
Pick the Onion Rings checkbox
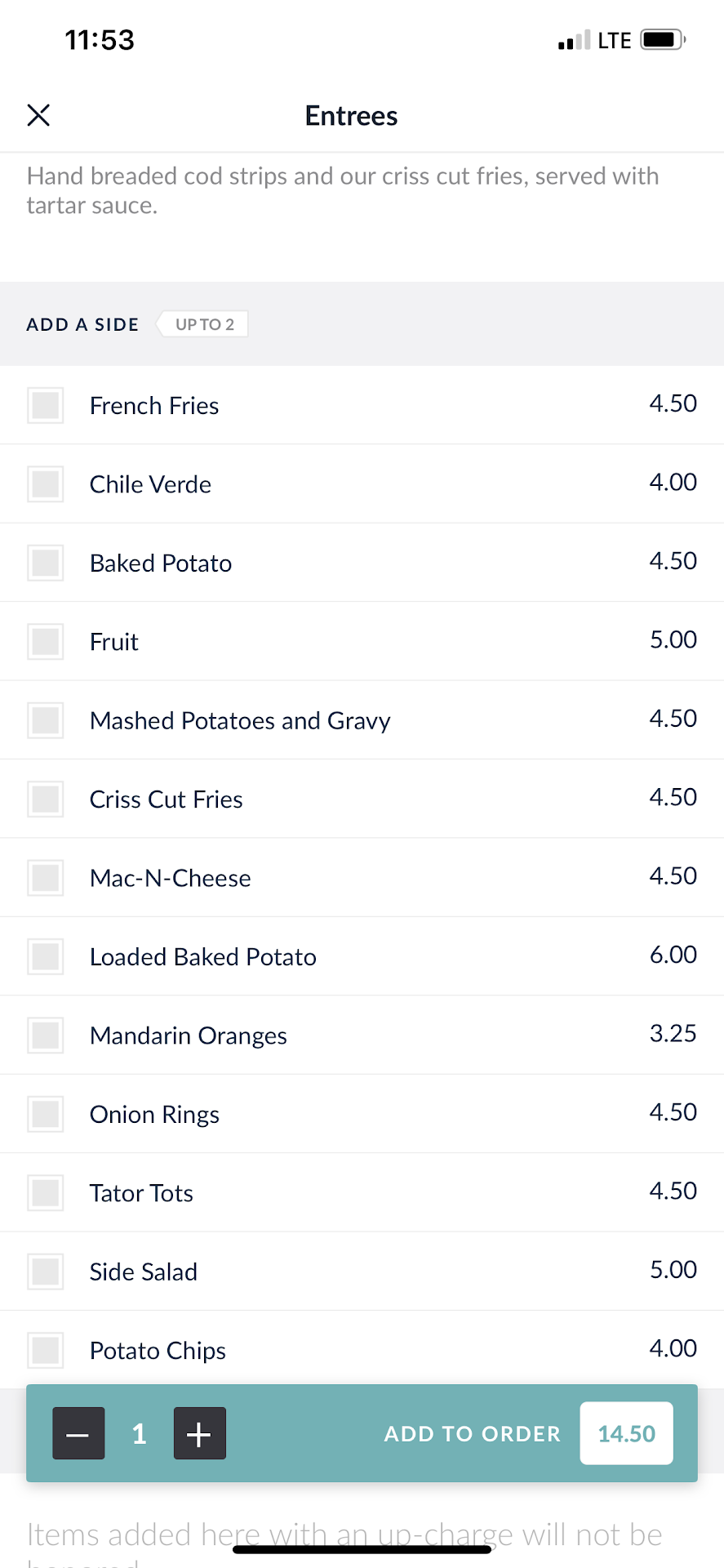[x=46, y=1114]
